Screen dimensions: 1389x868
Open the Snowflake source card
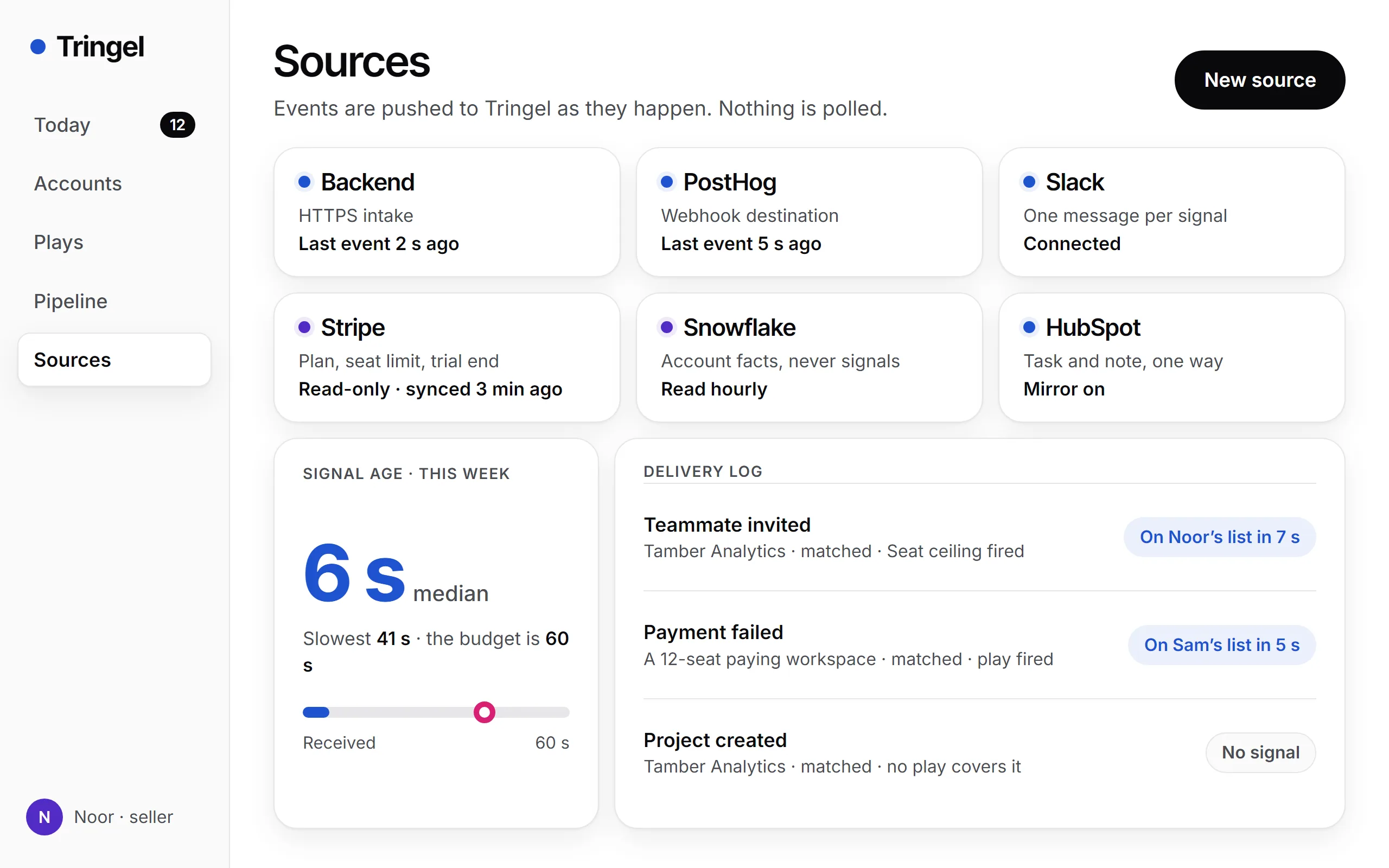click(810, 357)
